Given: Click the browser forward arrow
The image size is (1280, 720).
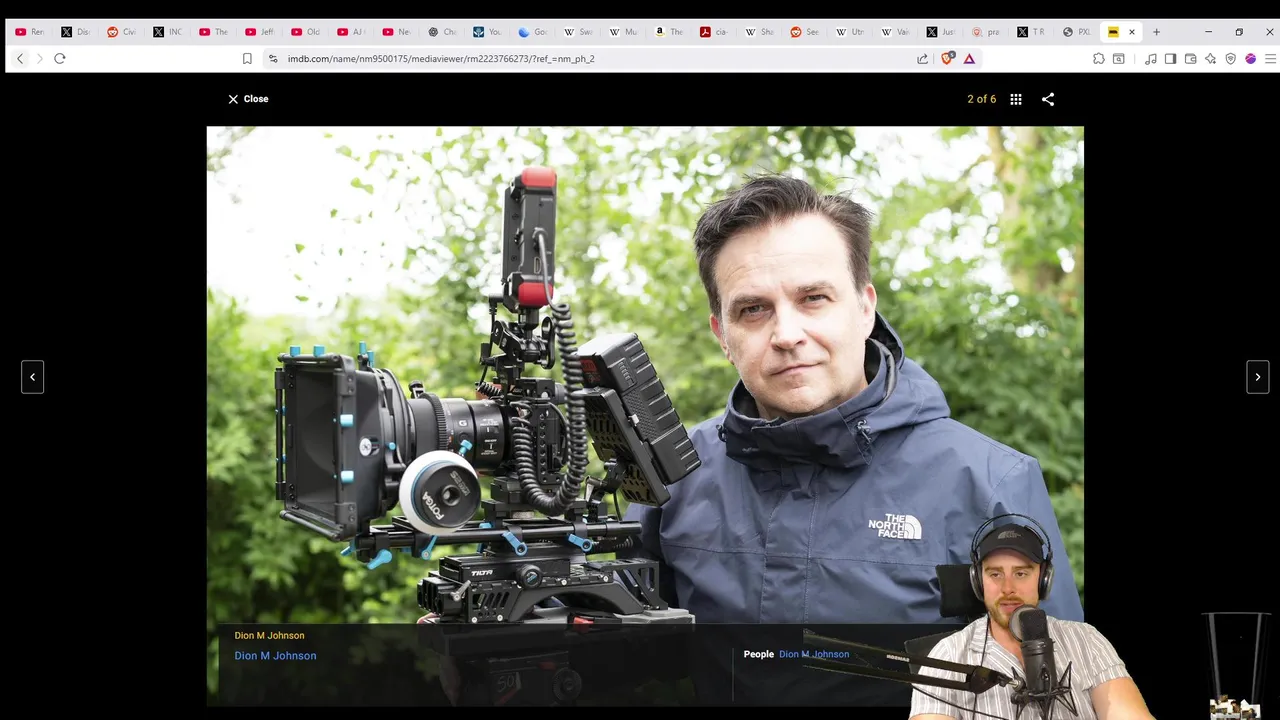Looking at the screenshot, I should 40,59.
